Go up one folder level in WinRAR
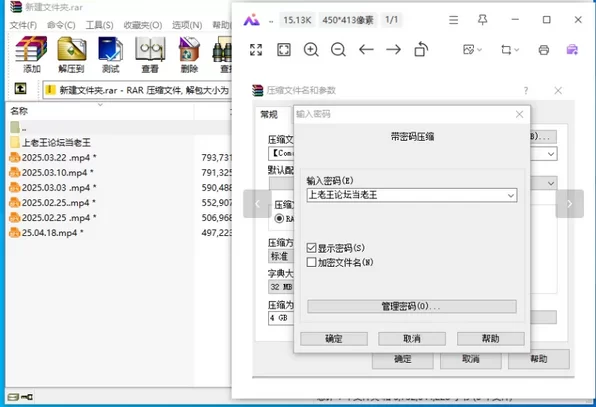The width and height of the screenshot is (596, 407). tap(21, 89)
